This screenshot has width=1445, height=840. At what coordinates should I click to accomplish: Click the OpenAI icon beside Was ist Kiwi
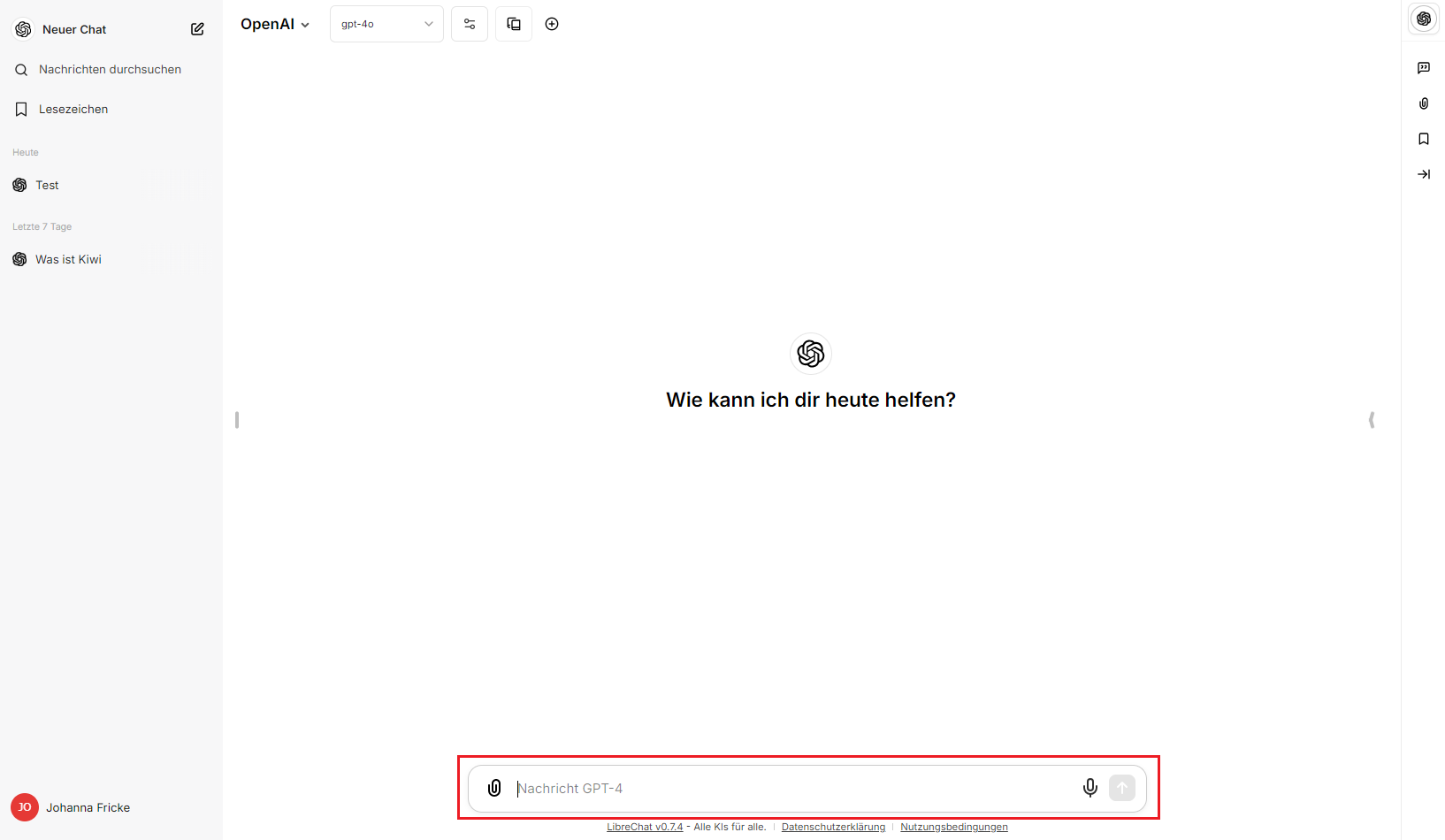(x=19, y=259)
